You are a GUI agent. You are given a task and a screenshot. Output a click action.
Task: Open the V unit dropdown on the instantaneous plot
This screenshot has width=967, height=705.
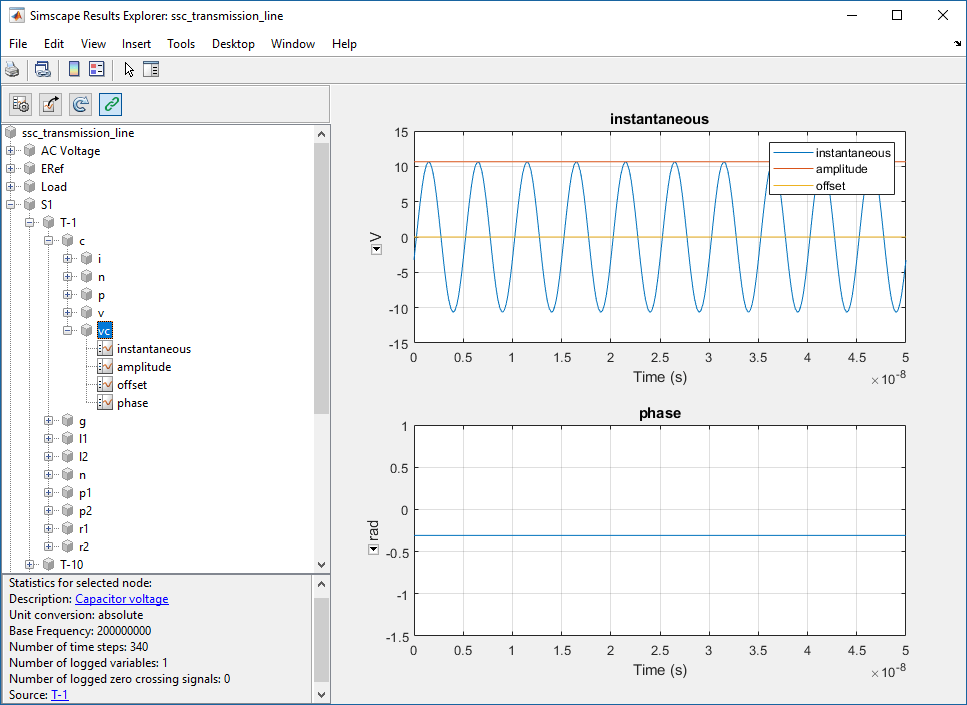point(375,250)
